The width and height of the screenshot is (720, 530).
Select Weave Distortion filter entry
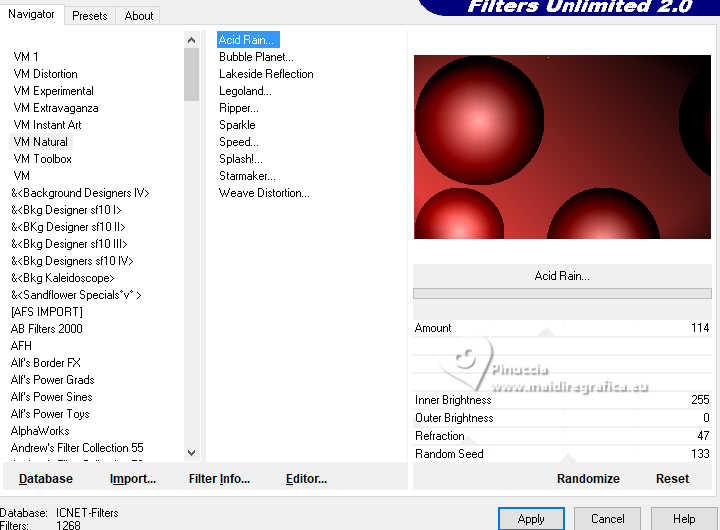point(264,193)
